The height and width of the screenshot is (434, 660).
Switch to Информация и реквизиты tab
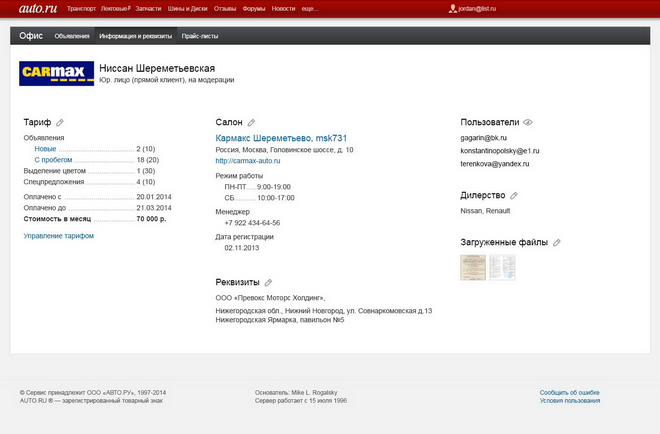136,36
